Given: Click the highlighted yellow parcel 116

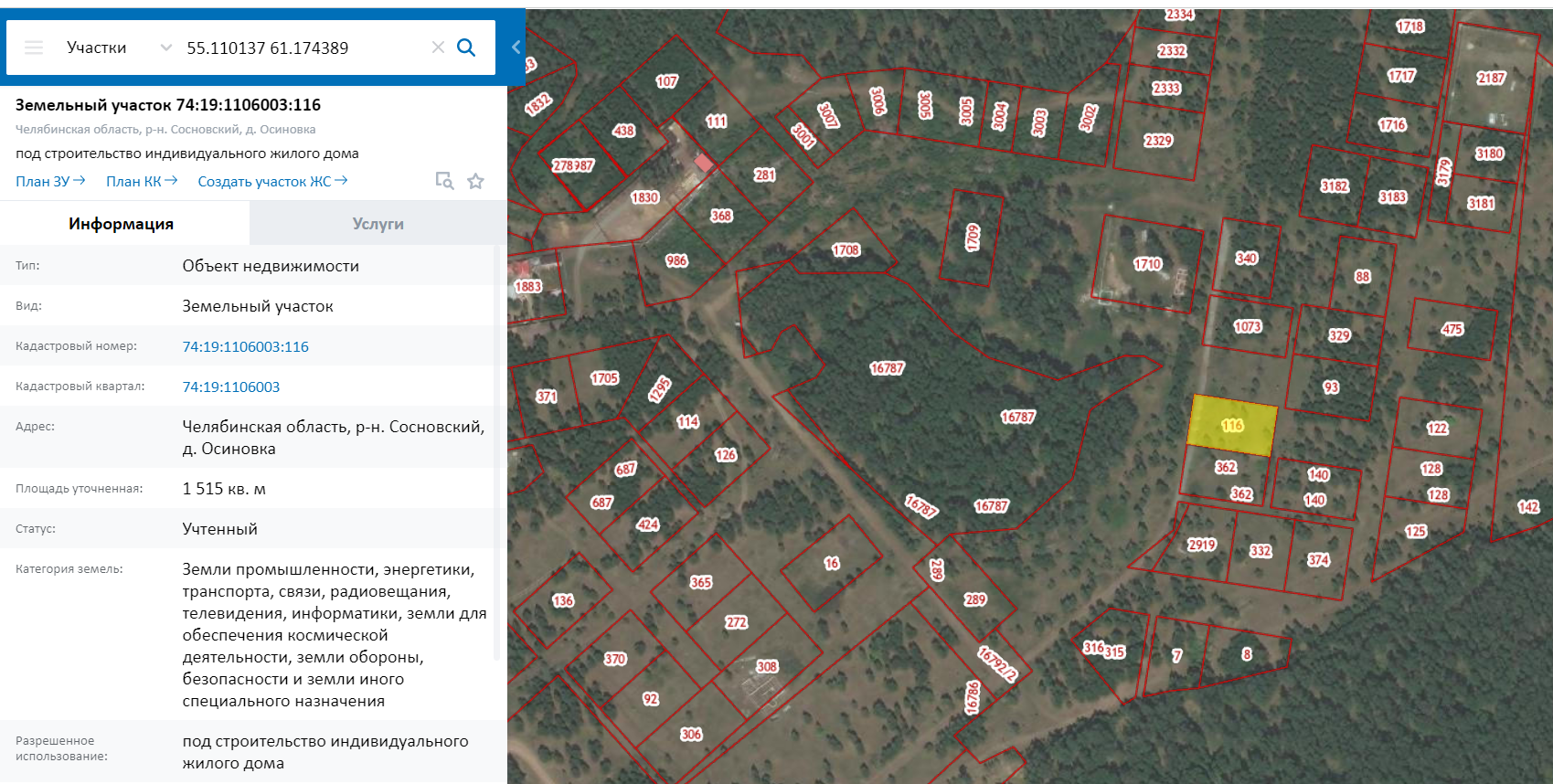Looking at the screenshot, I should [1231, 426].
